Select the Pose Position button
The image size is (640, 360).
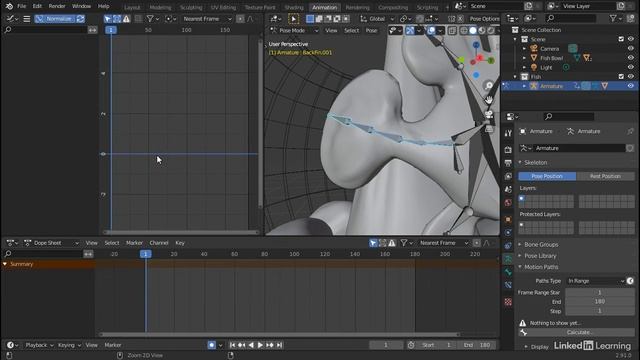click(547, 176)
